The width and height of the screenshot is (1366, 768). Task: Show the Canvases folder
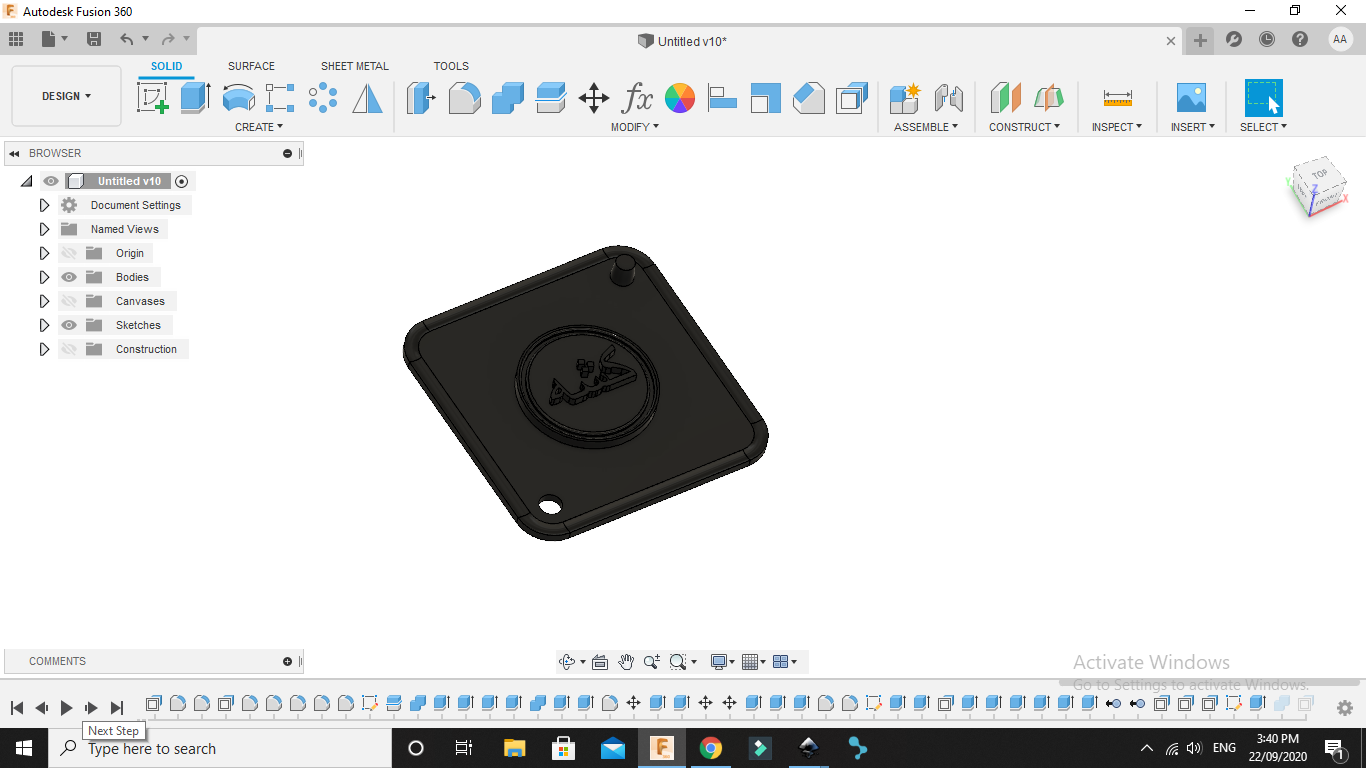(x=69, y=301)
